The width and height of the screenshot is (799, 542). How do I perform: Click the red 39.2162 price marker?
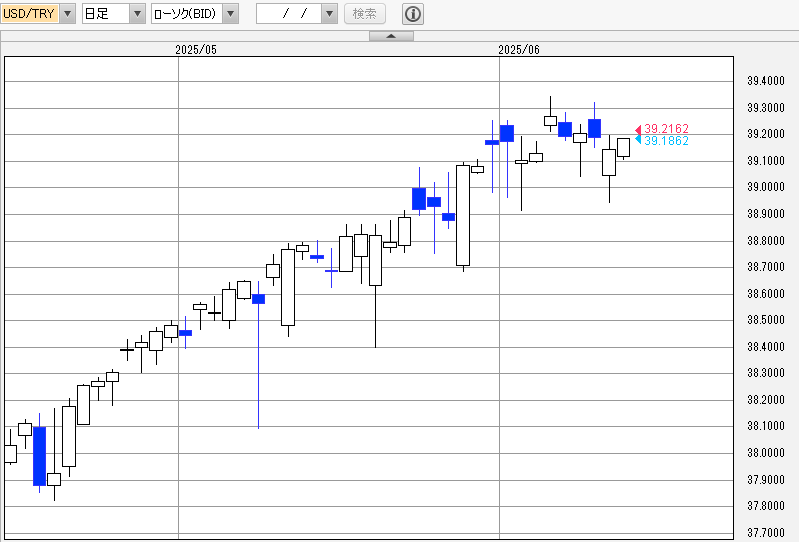tap(662, 129)
